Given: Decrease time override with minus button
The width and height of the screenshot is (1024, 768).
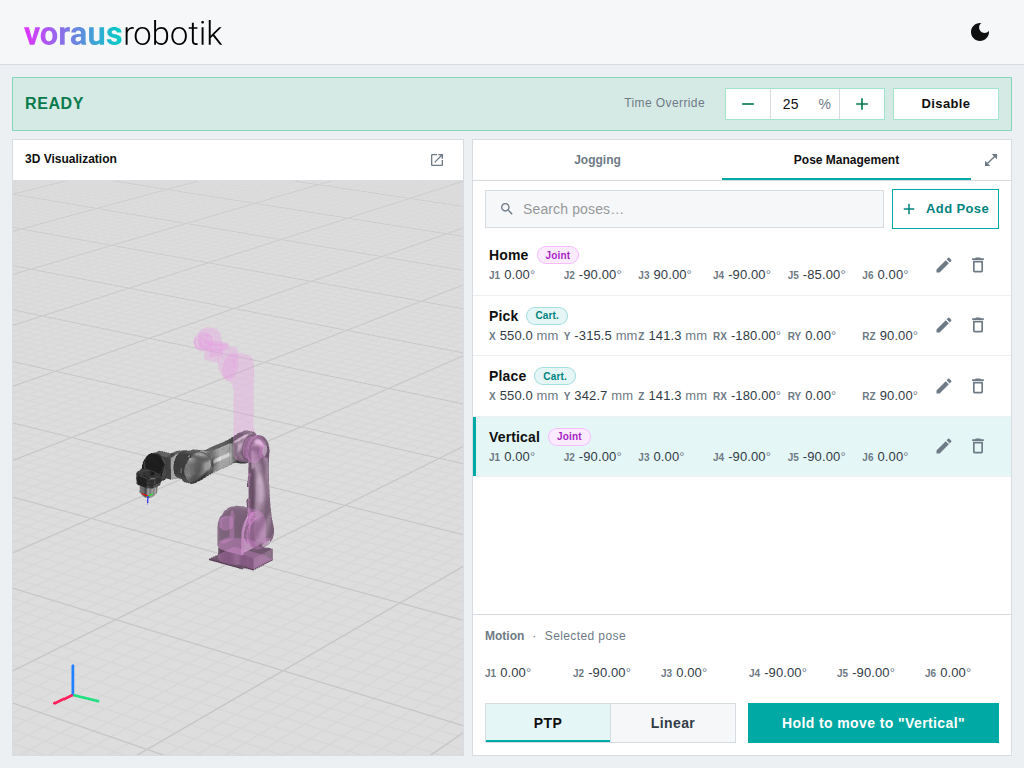Looking at the screenshot, I should coord(748,104).
